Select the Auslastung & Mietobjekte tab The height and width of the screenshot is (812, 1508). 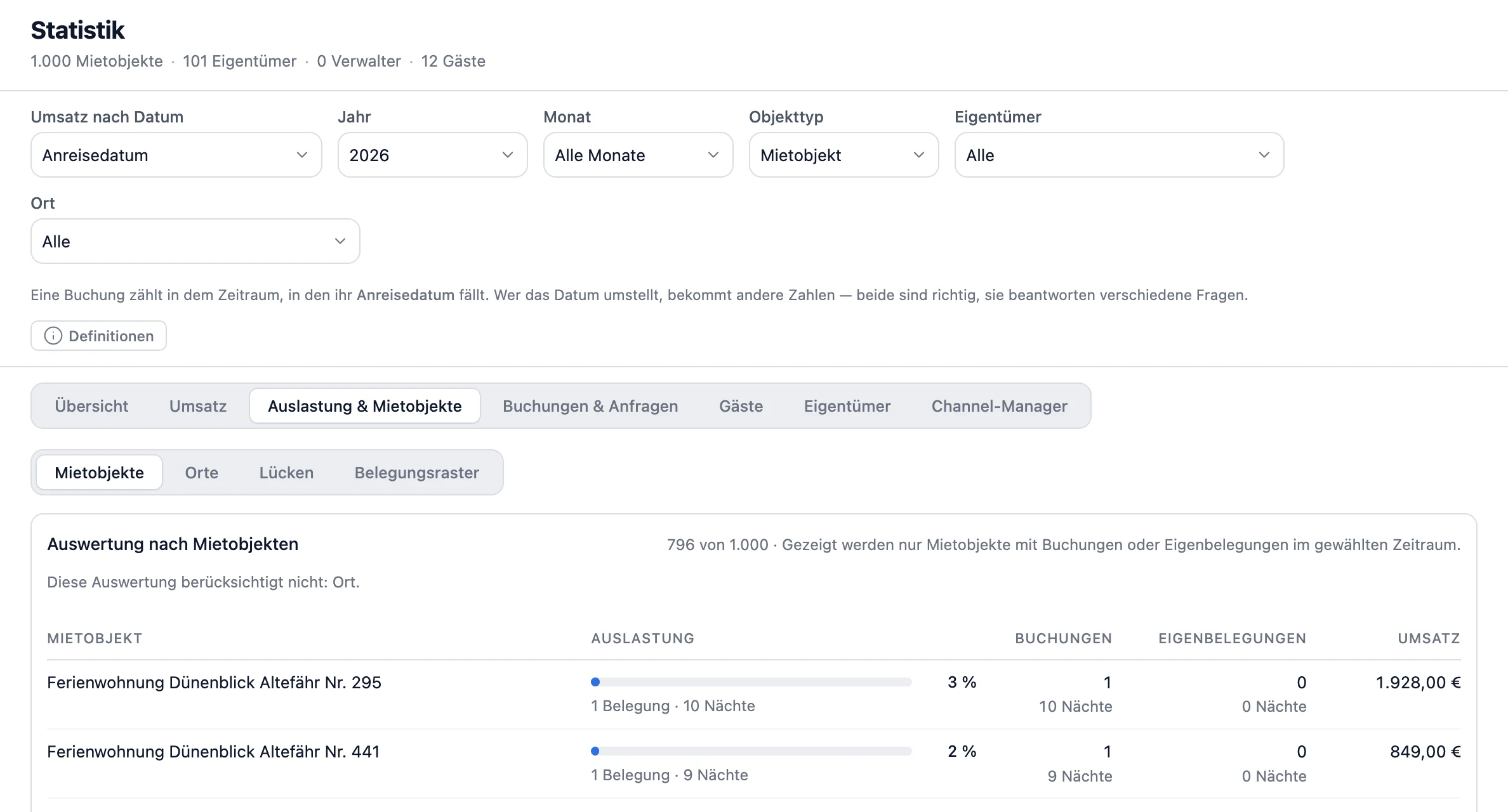(365, 406)
